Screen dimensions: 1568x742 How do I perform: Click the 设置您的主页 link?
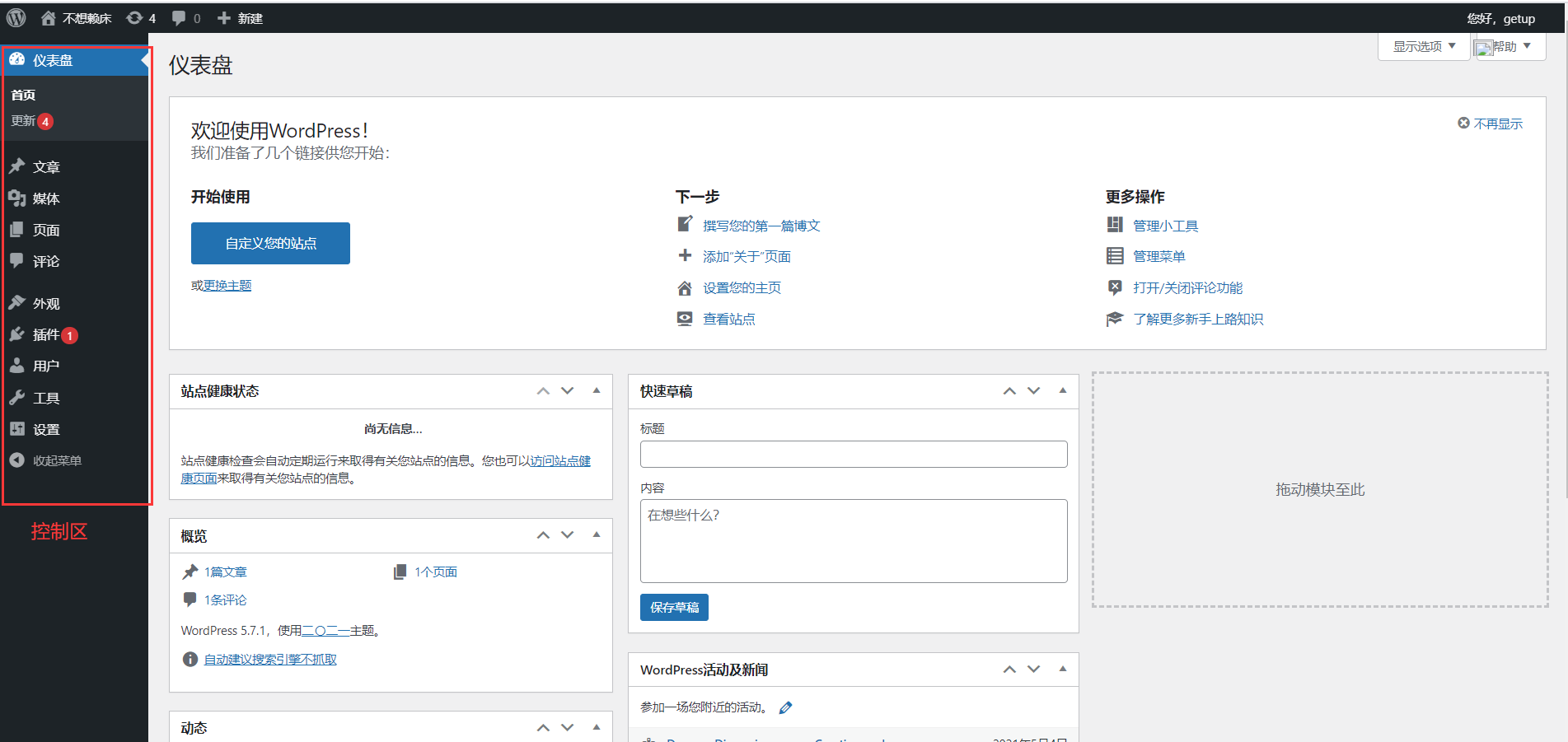pyautogui.click(x=742, y=287)
